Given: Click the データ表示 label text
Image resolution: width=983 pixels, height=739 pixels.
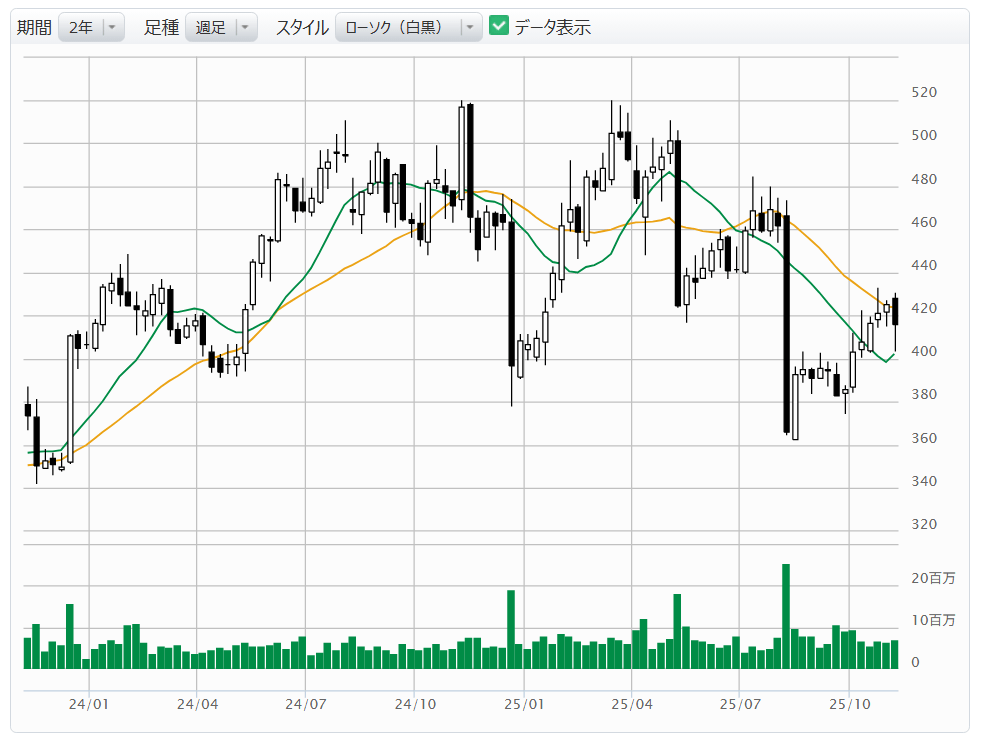Looking at the screenshot, I should tap(553, 28).
